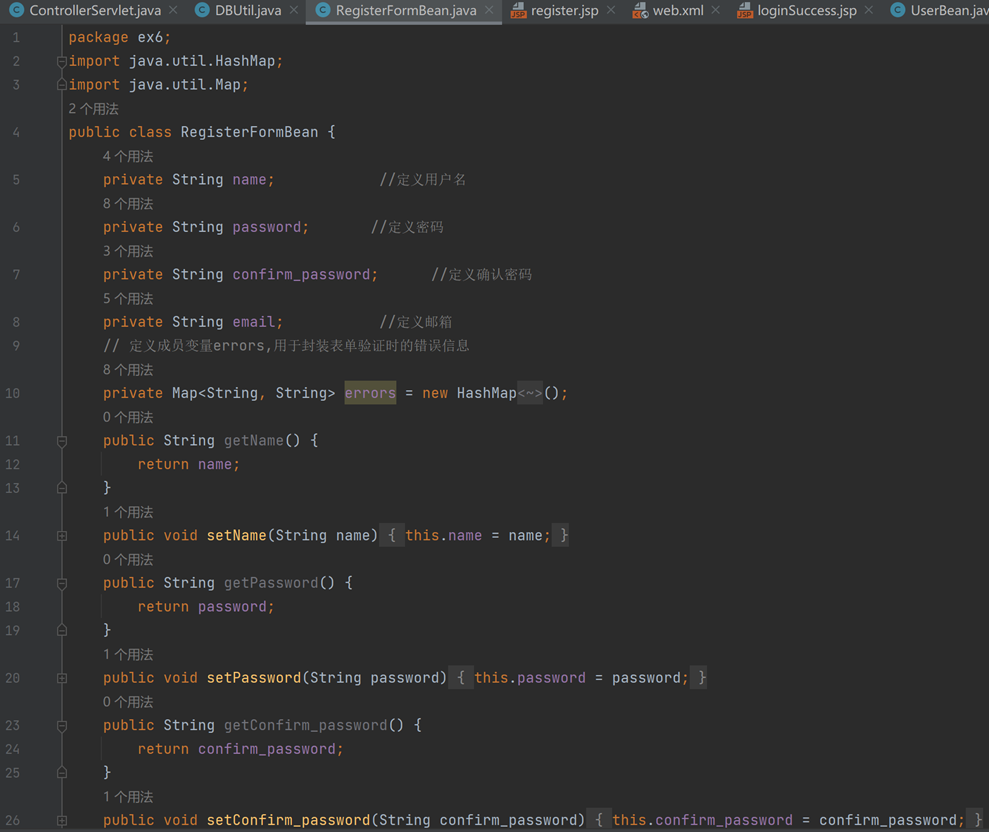Viewport: 989px width, 832px height.
Task: Close the register.jsp tab
Action: pyautogui.click(x=611, y=10)
